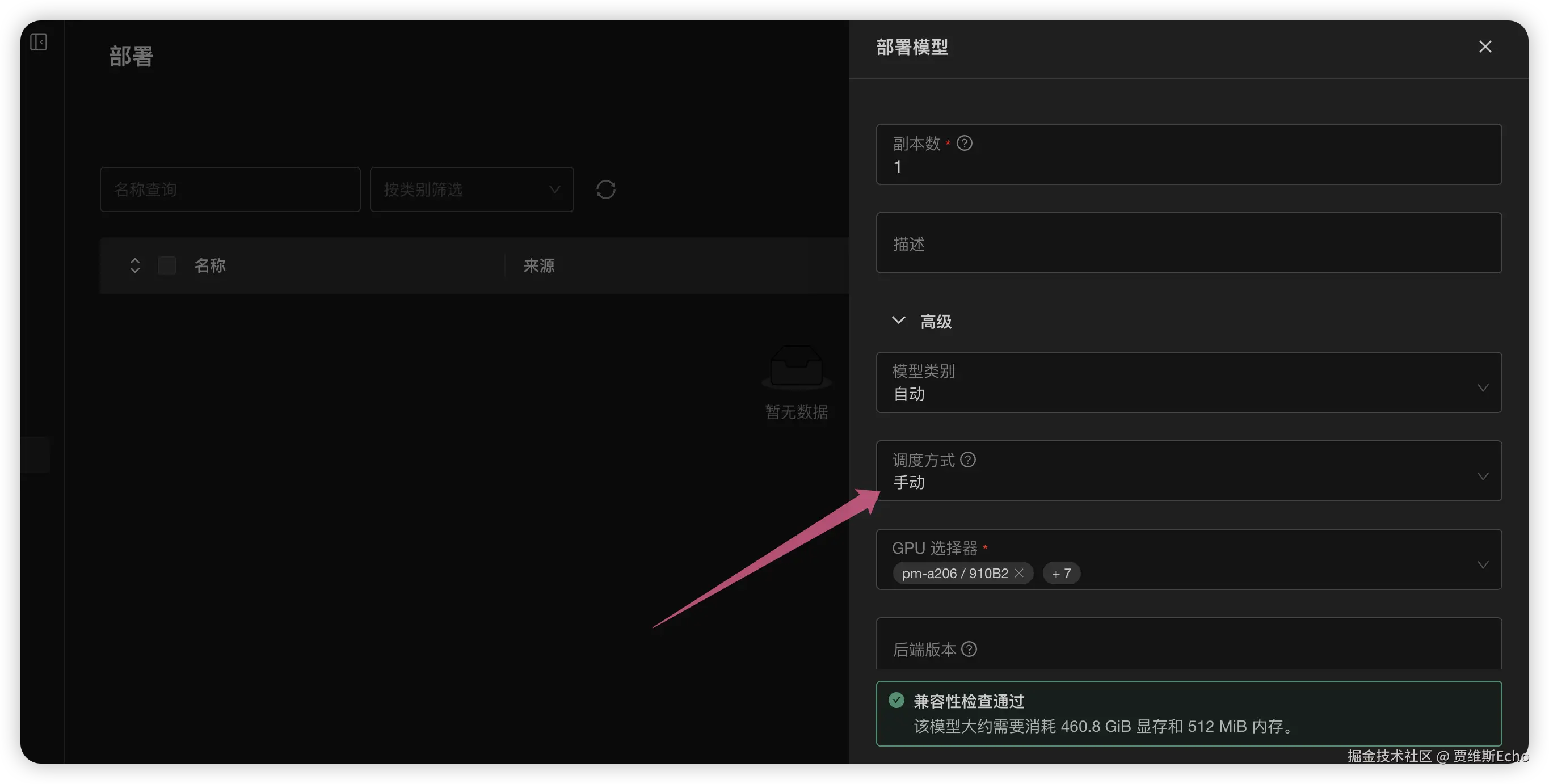Screen dimensions: 1549x784
Task: Collapse the 高级 advanced section
Action: coord(898,321)
